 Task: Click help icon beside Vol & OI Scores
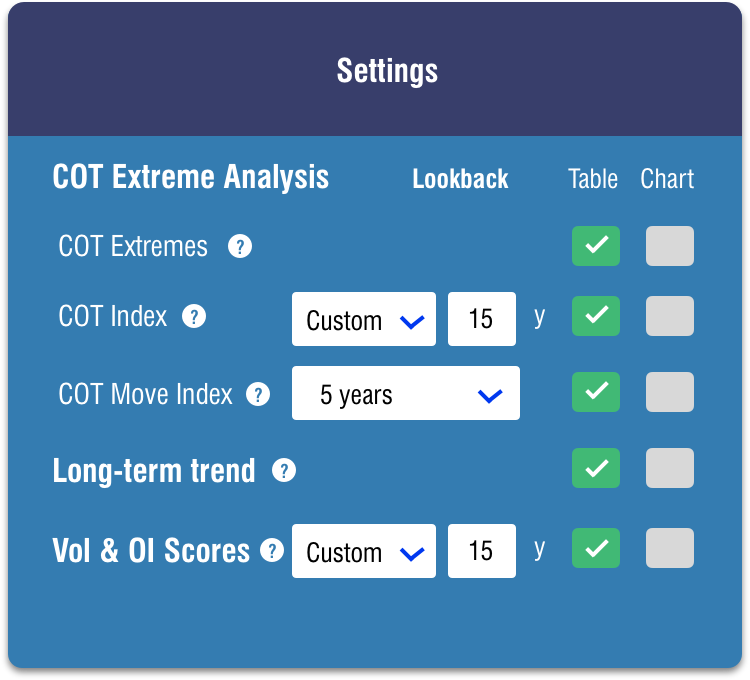pos(272,550)
